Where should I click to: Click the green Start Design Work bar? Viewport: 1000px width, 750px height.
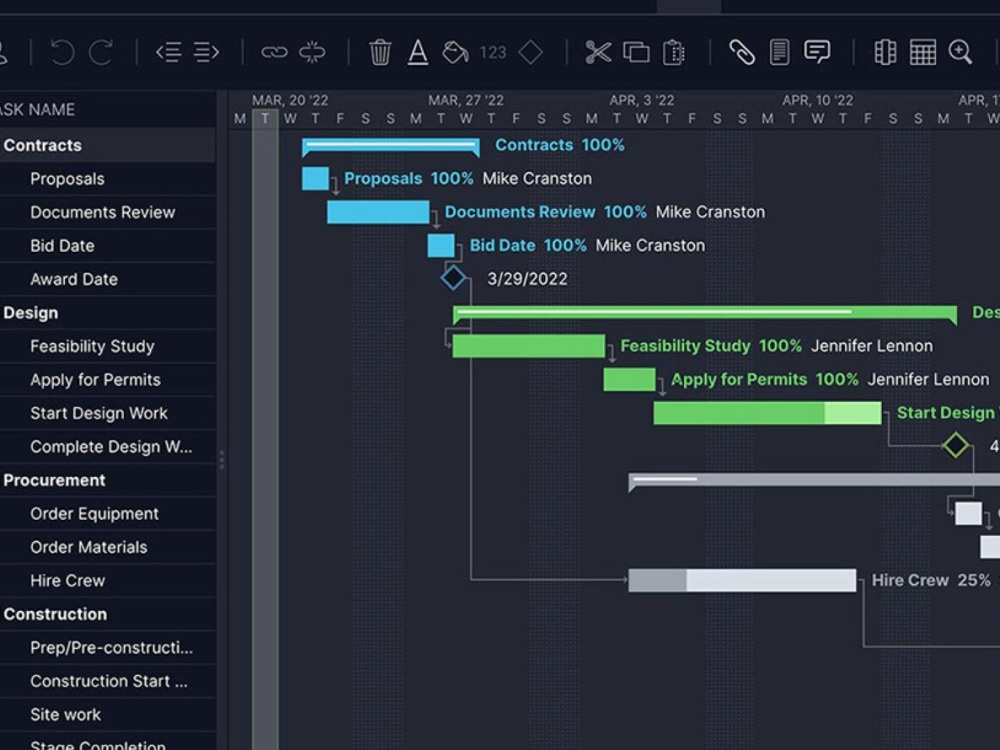767,413
